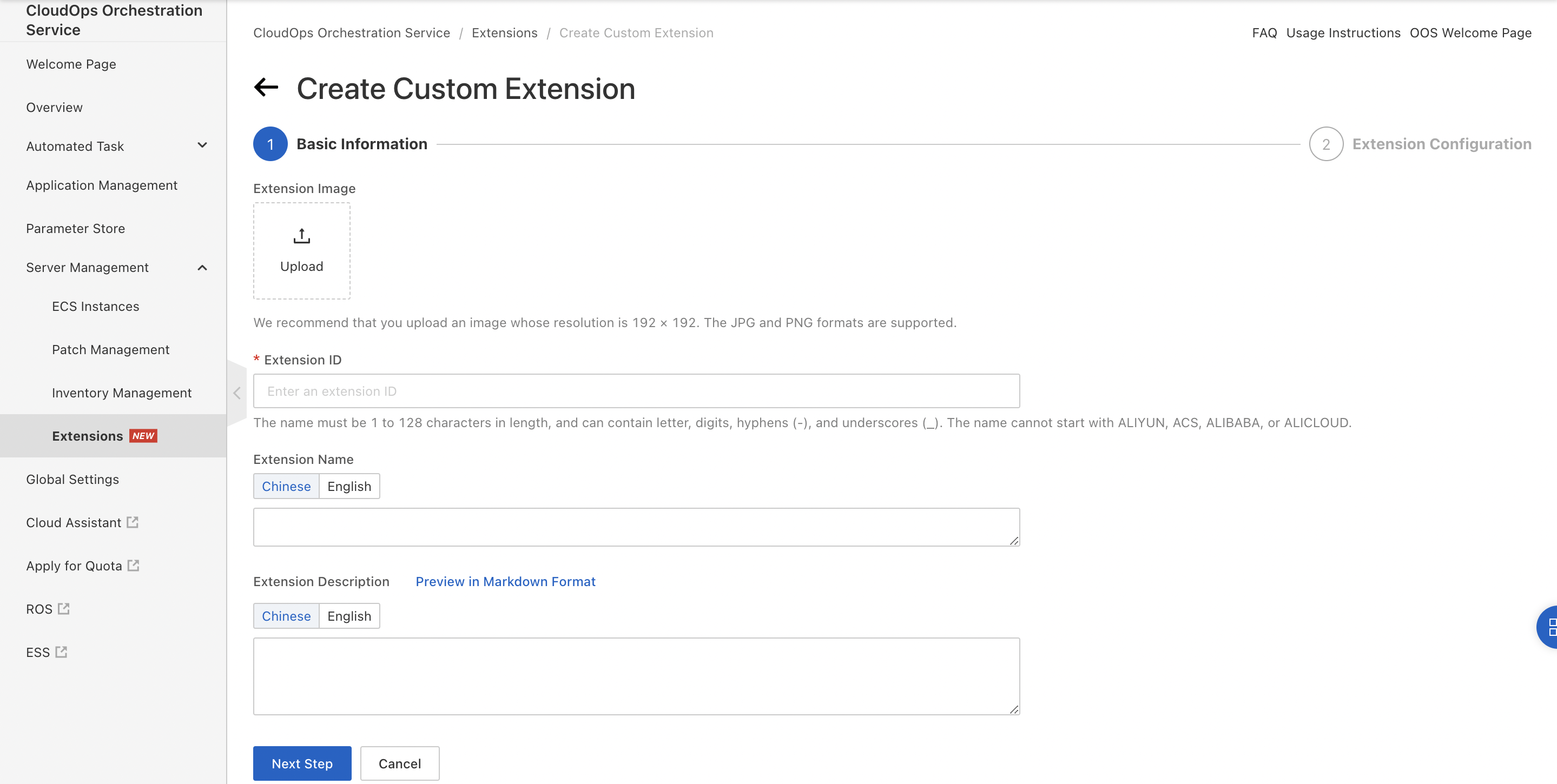
Task: Click the external link icon next to Cloud Assistant
Action: click(133, 522)
